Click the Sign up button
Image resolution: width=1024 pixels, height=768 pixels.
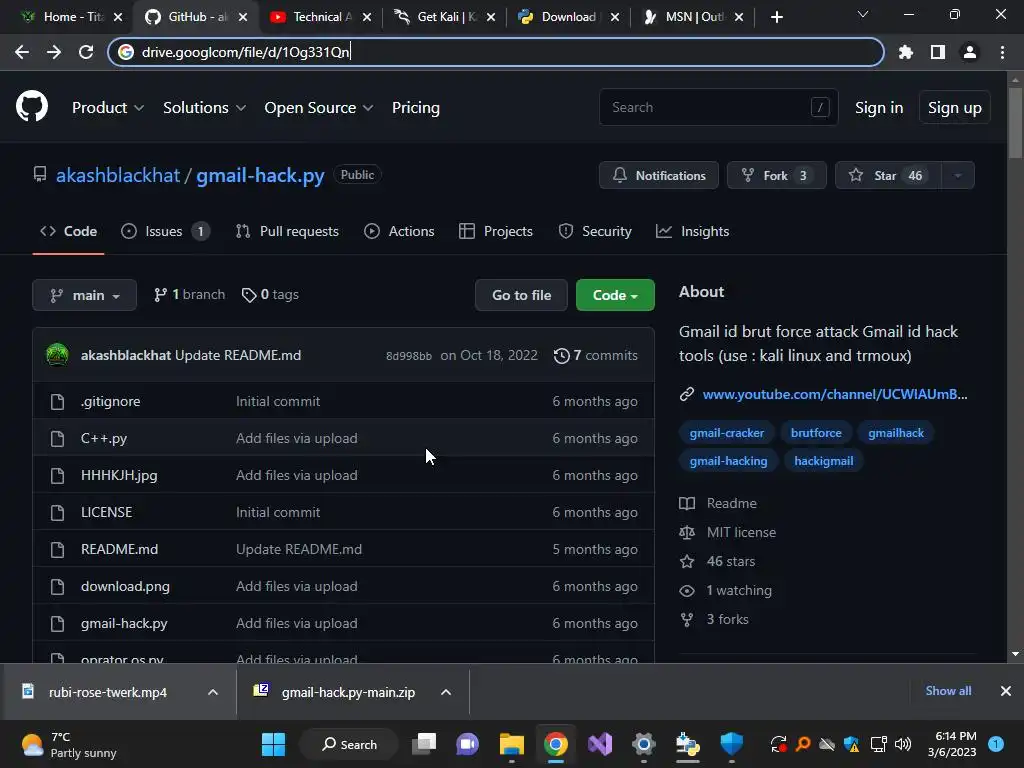pos(955,108)
